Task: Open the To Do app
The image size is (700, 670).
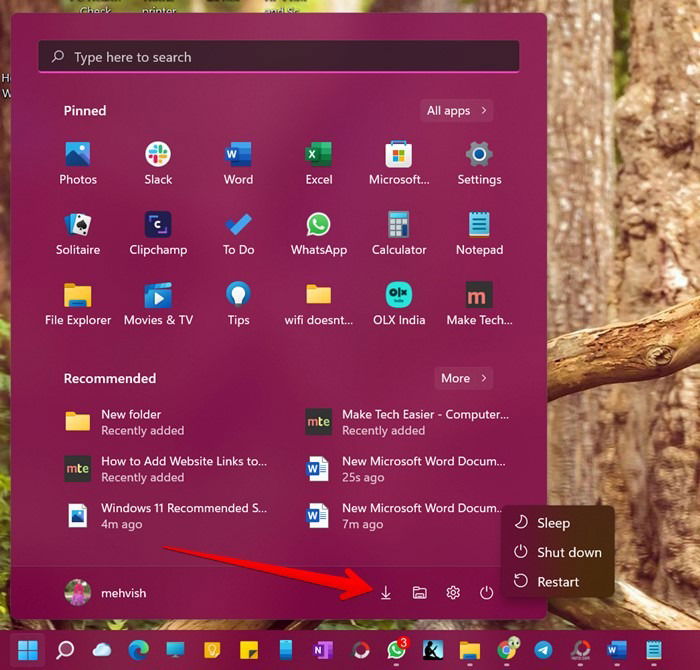Action: click(x=238, y=233)
